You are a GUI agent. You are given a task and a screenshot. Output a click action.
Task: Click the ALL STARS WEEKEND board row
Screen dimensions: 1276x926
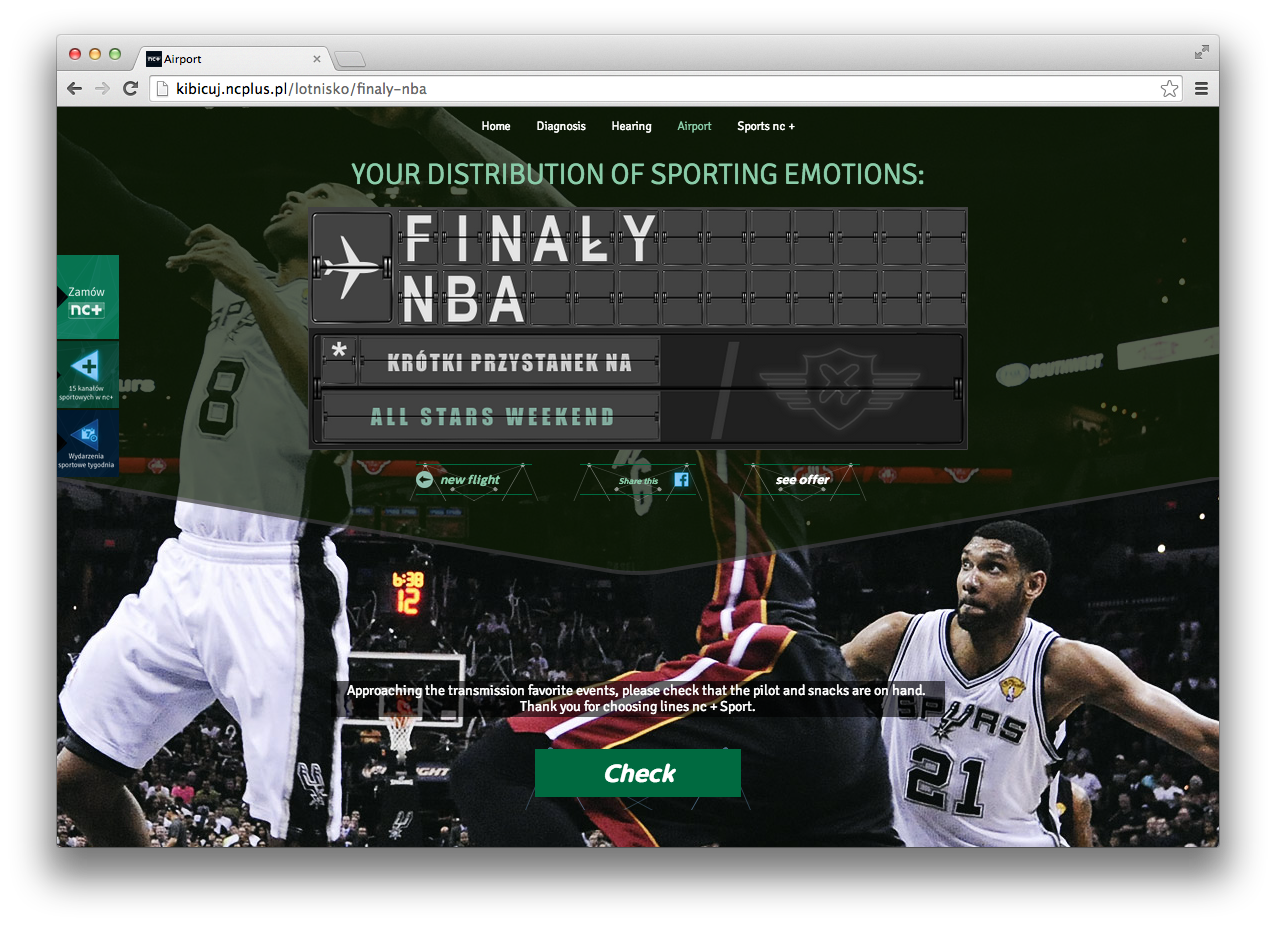[x=491, y=416]
